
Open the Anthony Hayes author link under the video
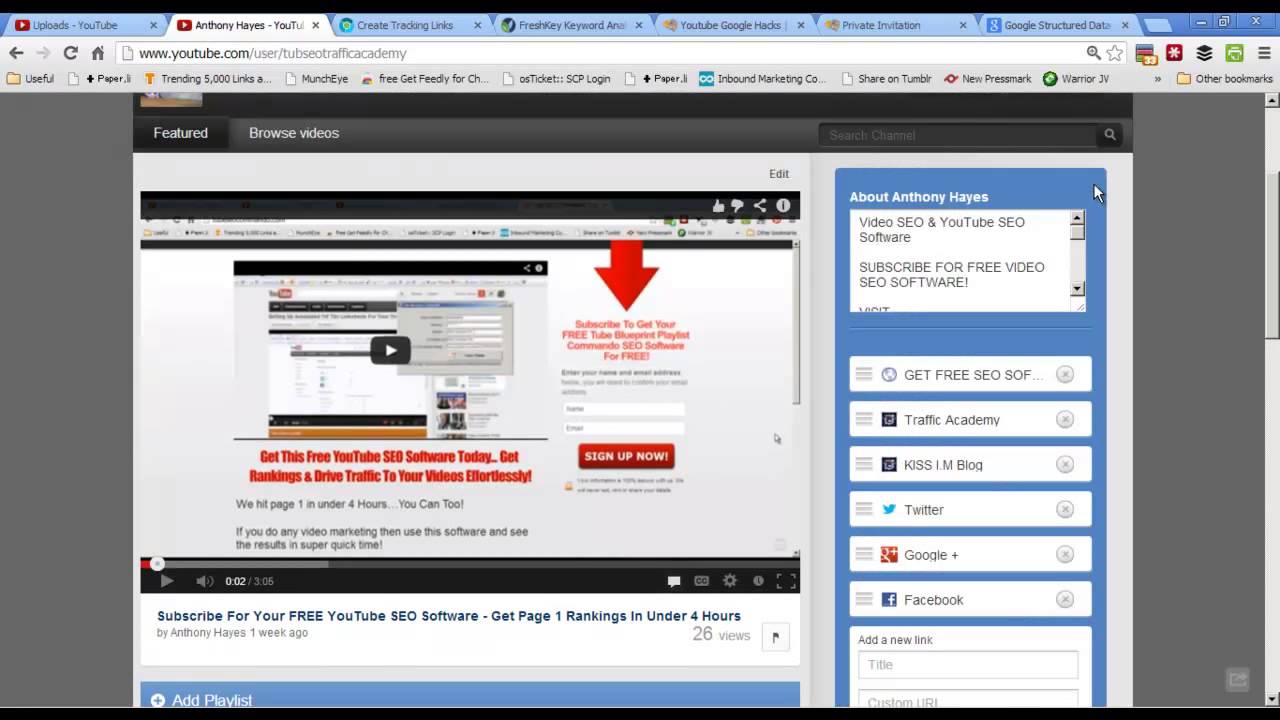click(x=207, y=633)
